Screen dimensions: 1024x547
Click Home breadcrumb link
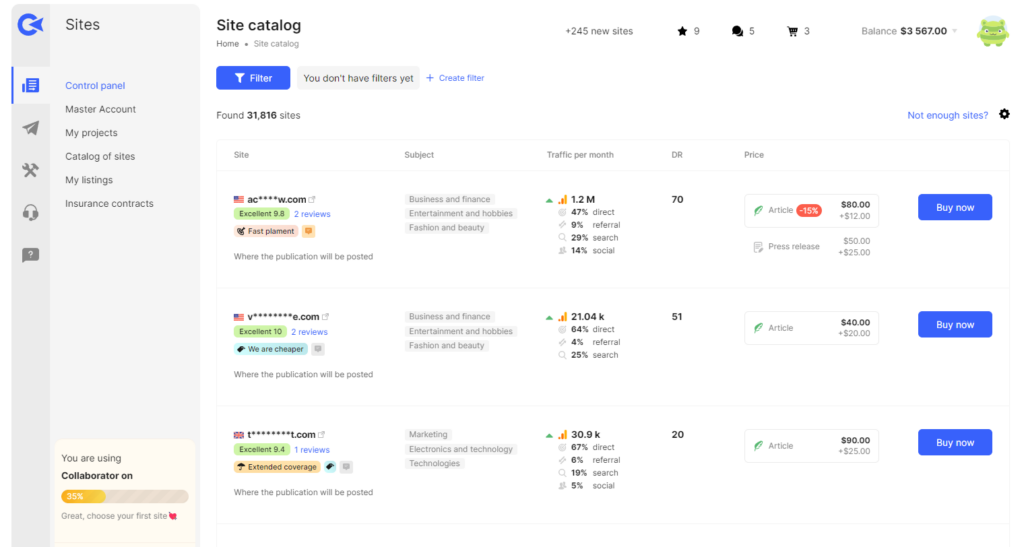pyautogui.click(x=227, y=44)
